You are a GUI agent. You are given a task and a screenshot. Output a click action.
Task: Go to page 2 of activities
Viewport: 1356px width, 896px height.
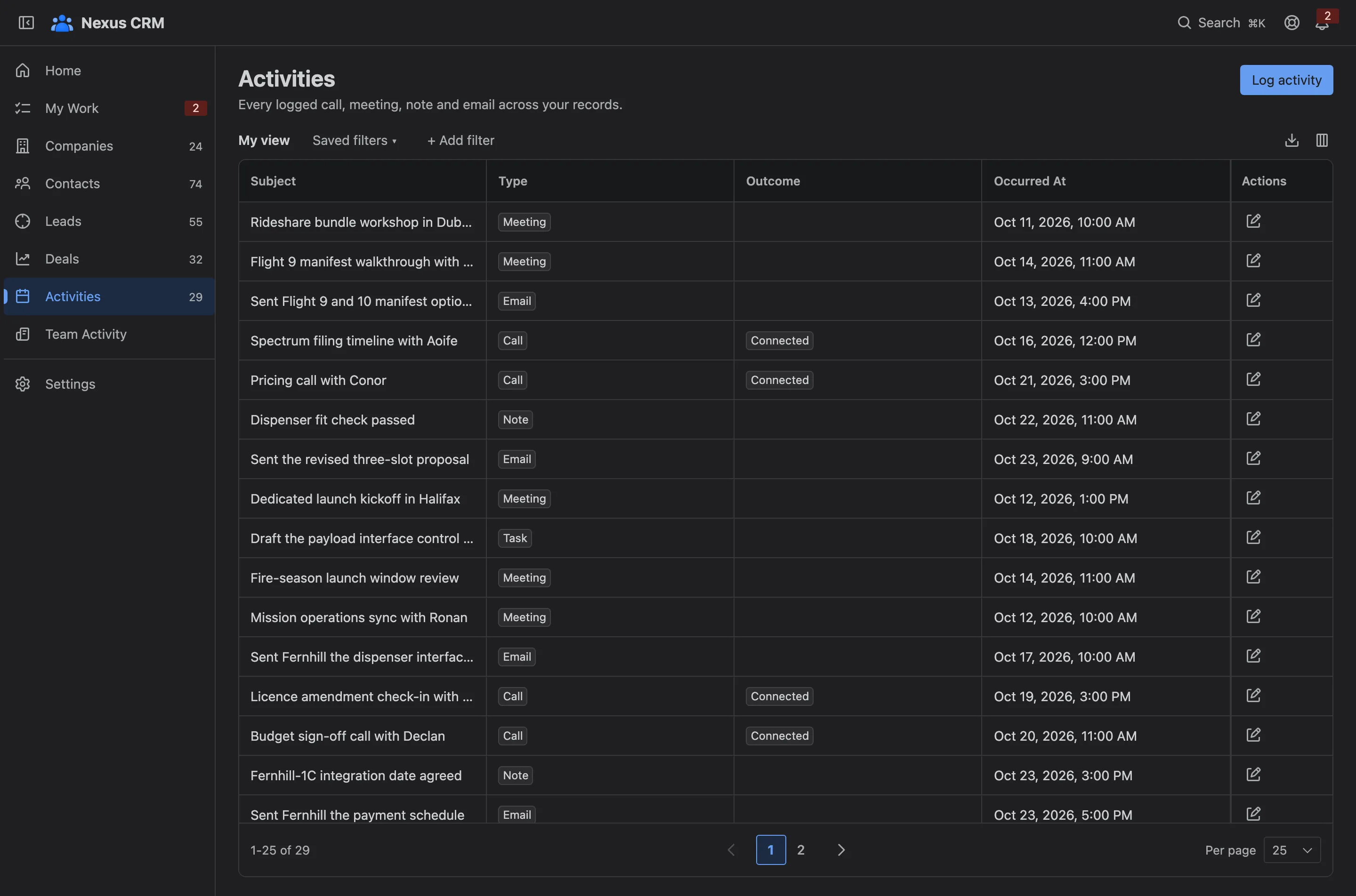tap(800, 850)
